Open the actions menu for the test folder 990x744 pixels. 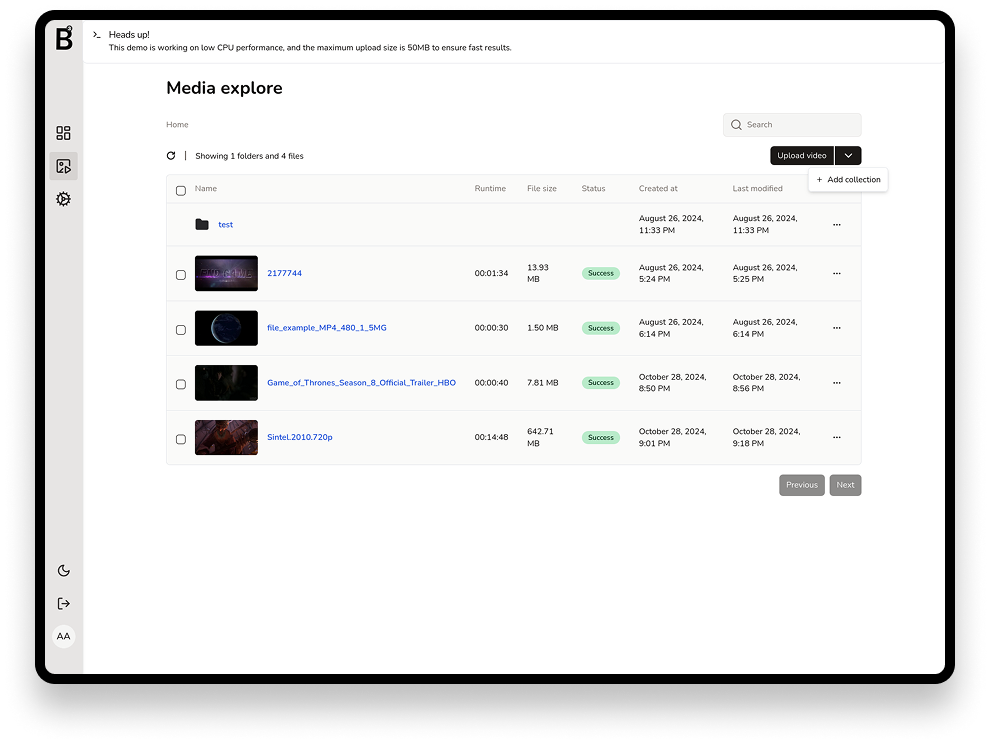pos(836,224)
